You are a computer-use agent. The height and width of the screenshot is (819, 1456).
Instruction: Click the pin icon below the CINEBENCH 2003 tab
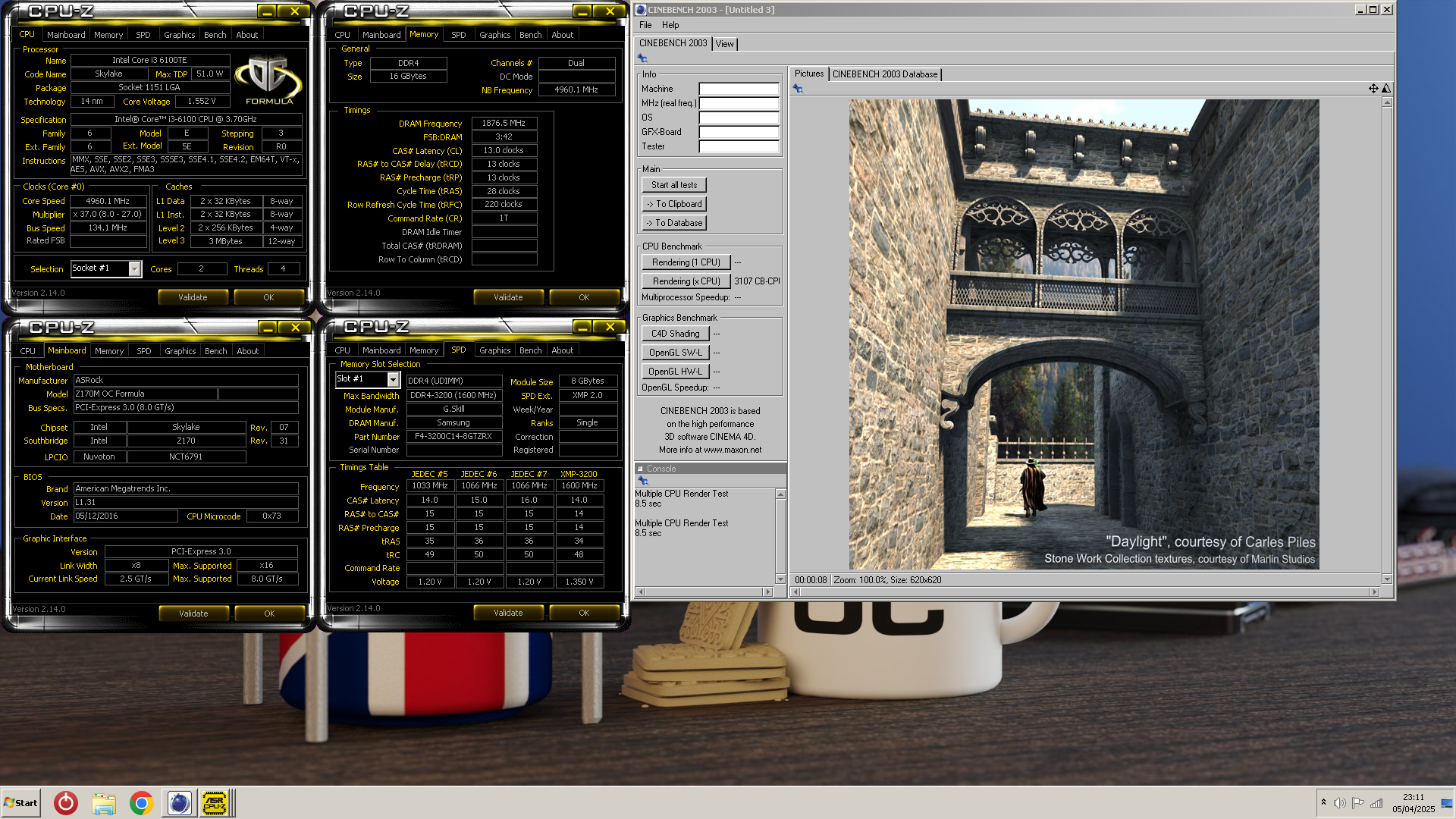(x=642, y=58)
